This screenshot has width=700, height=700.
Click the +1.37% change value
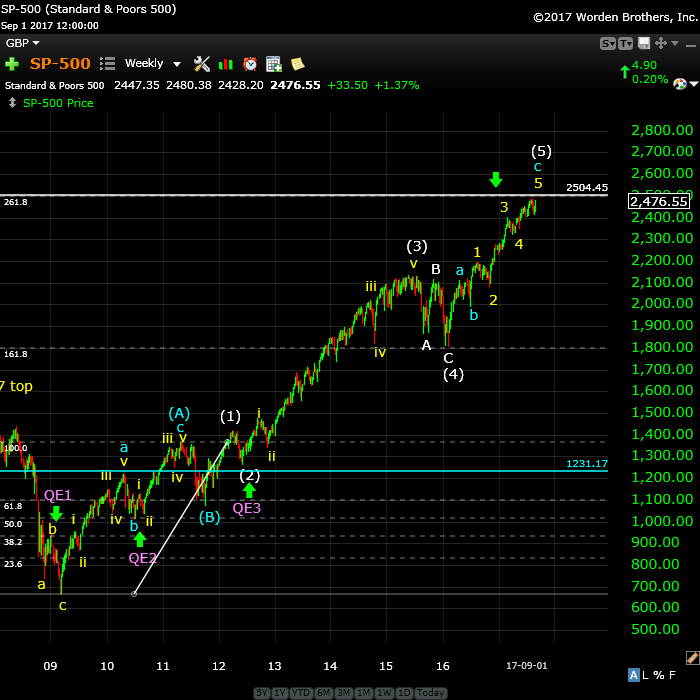(396, 85)
